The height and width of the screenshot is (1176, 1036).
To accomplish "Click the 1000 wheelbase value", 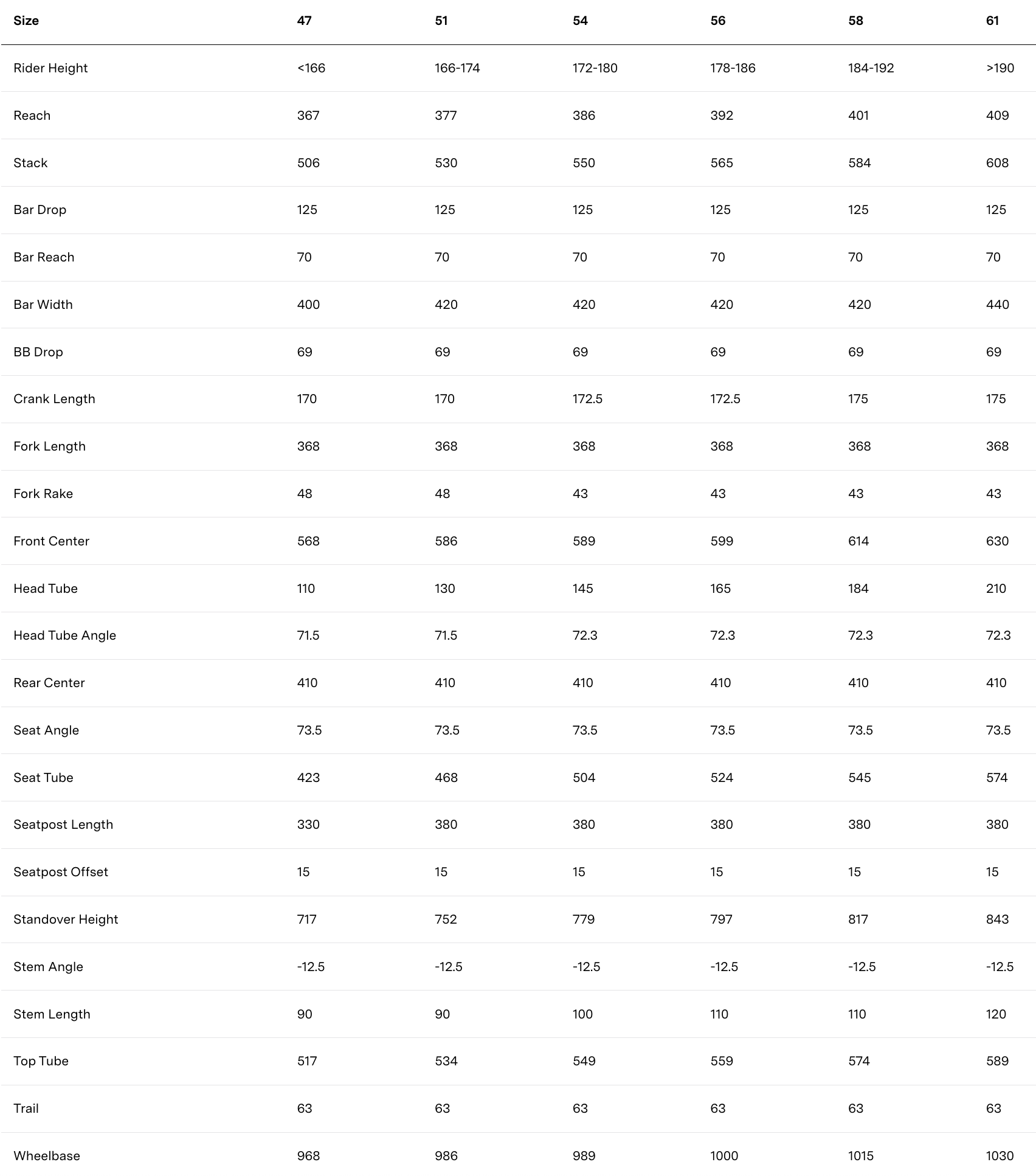I will 724,1156.
